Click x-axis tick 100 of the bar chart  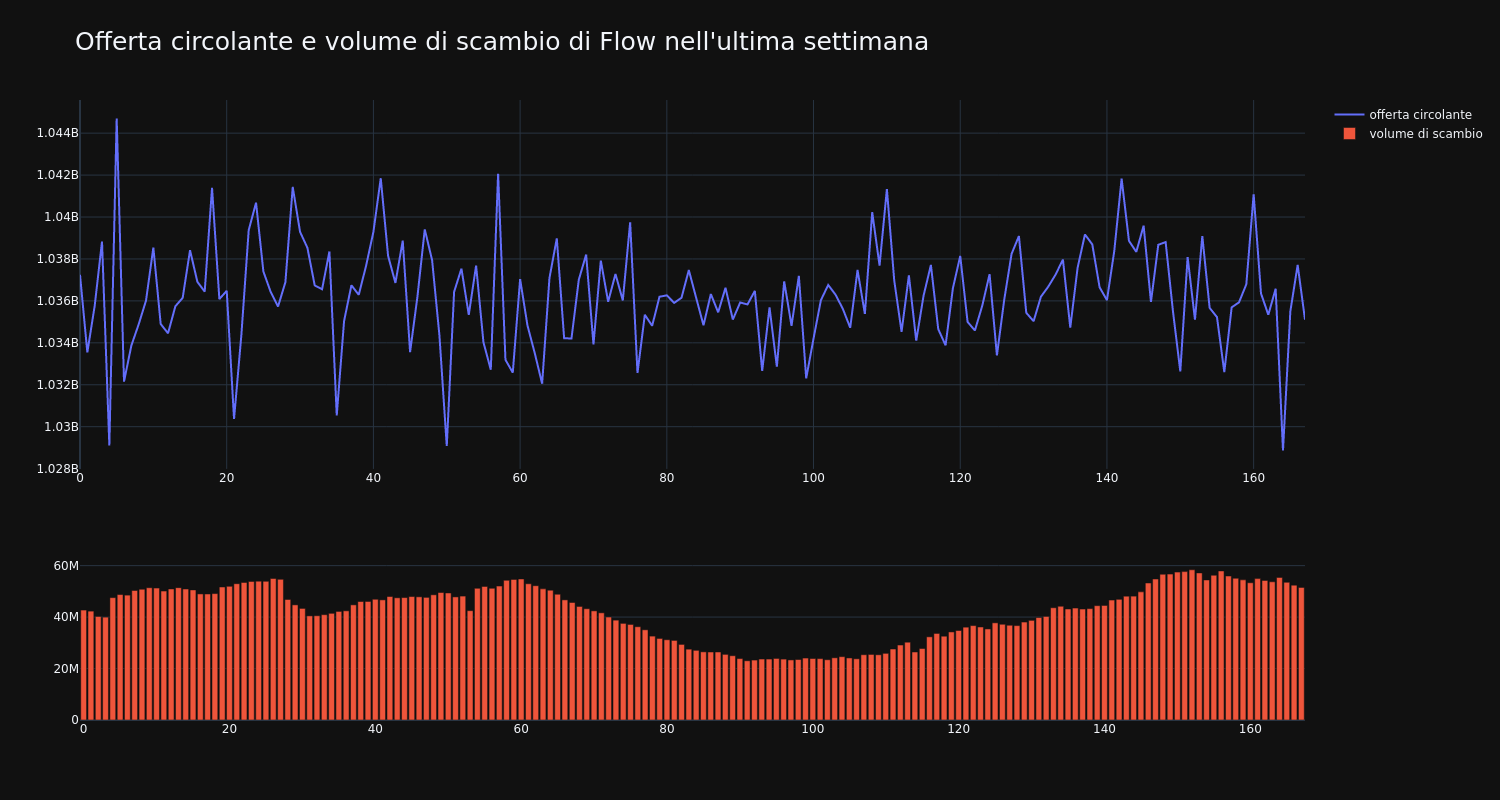(x=813, y=730)
